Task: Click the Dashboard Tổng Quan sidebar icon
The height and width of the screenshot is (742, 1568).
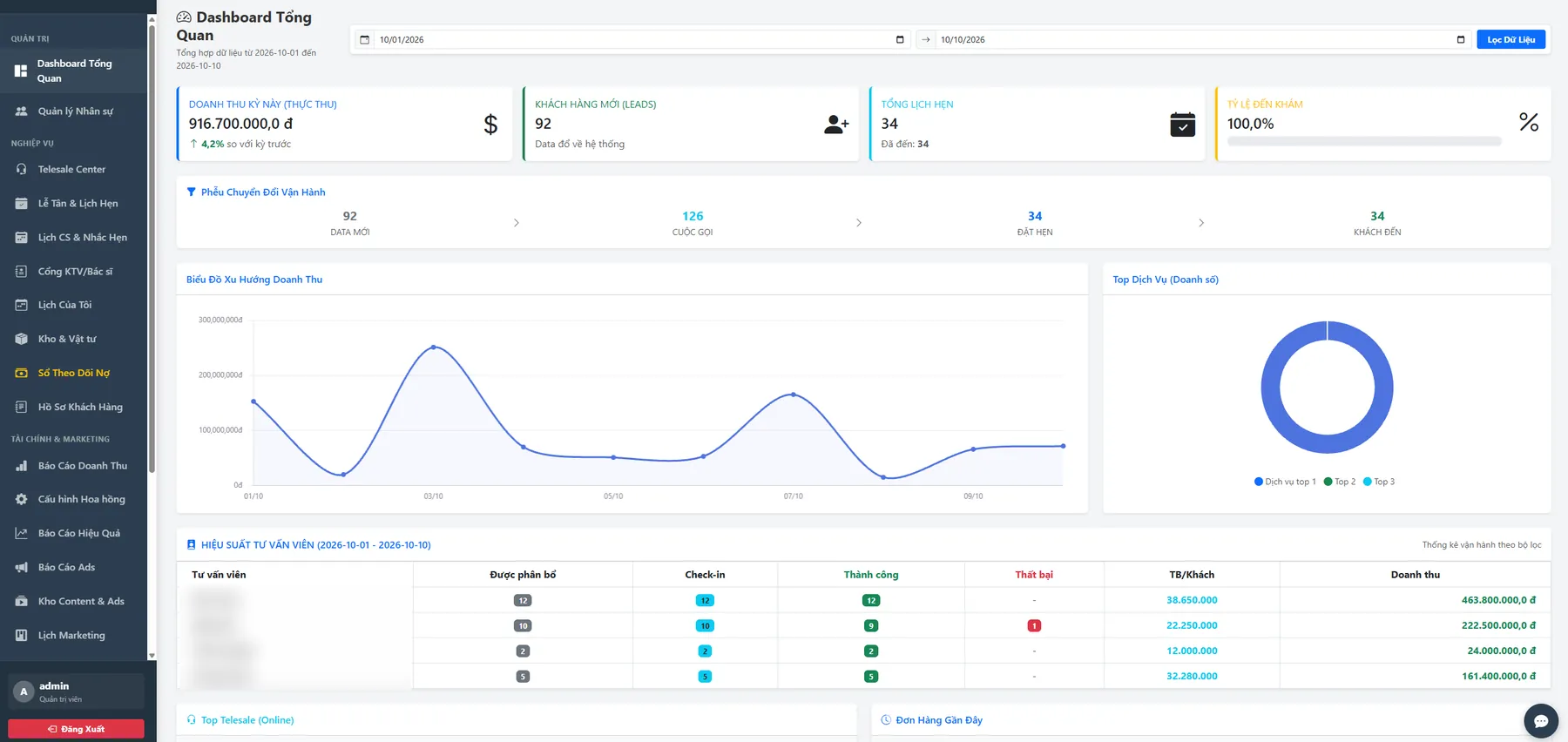Action: coord(21,71)
